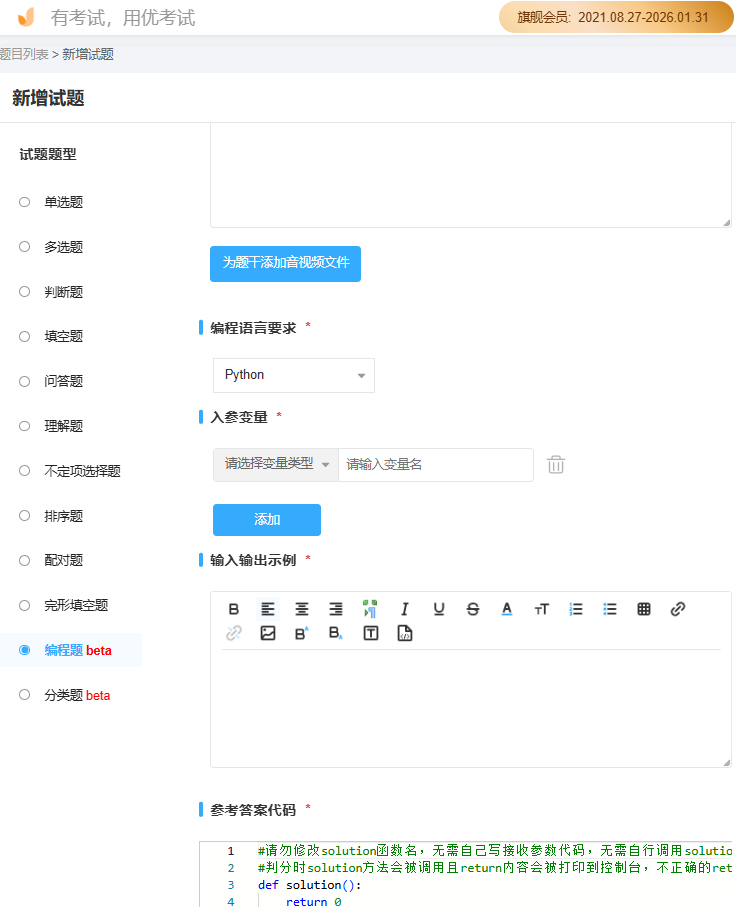Click inside the question stem text area
736x907 pixels.
[x=470, y=175]
